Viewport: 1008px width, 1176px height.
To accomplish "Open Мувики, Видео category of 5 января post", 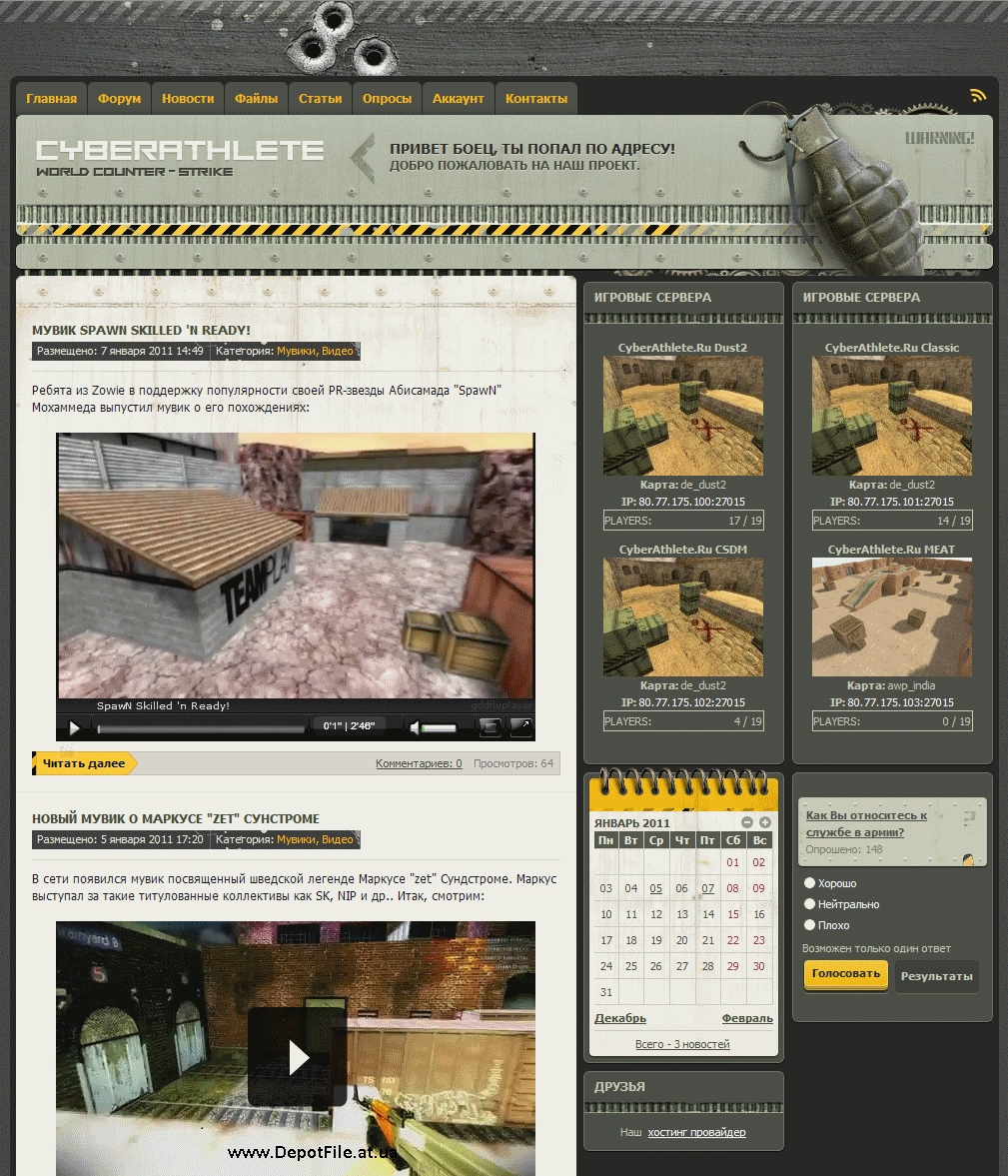I will coord(315,839).
